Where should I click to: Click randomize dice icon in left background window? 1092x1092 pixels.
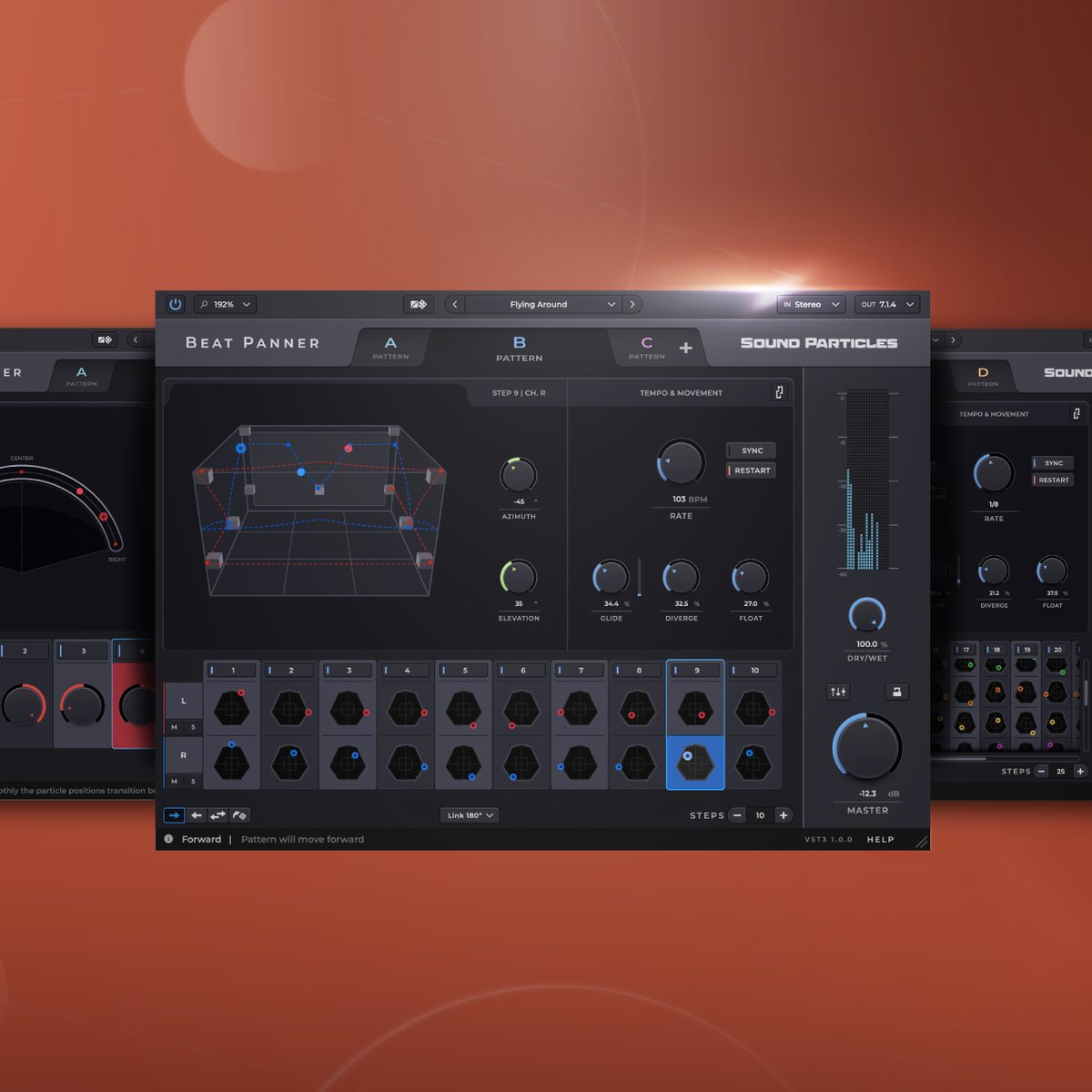(x=104, y=339)
